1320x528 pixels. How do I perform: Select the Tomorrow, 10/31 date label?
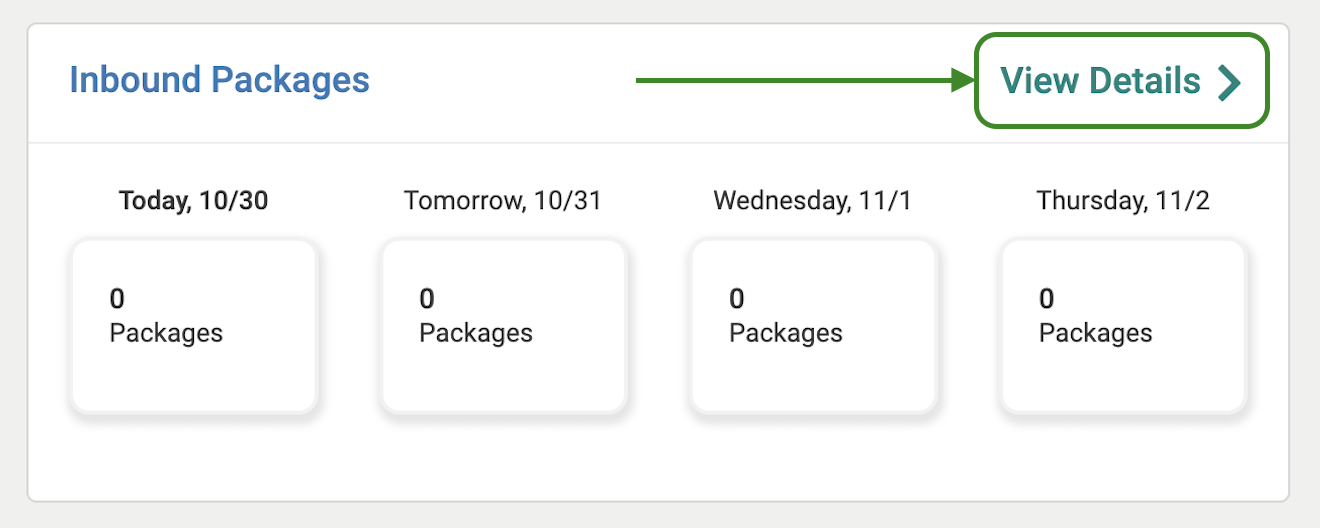point(502,201)
